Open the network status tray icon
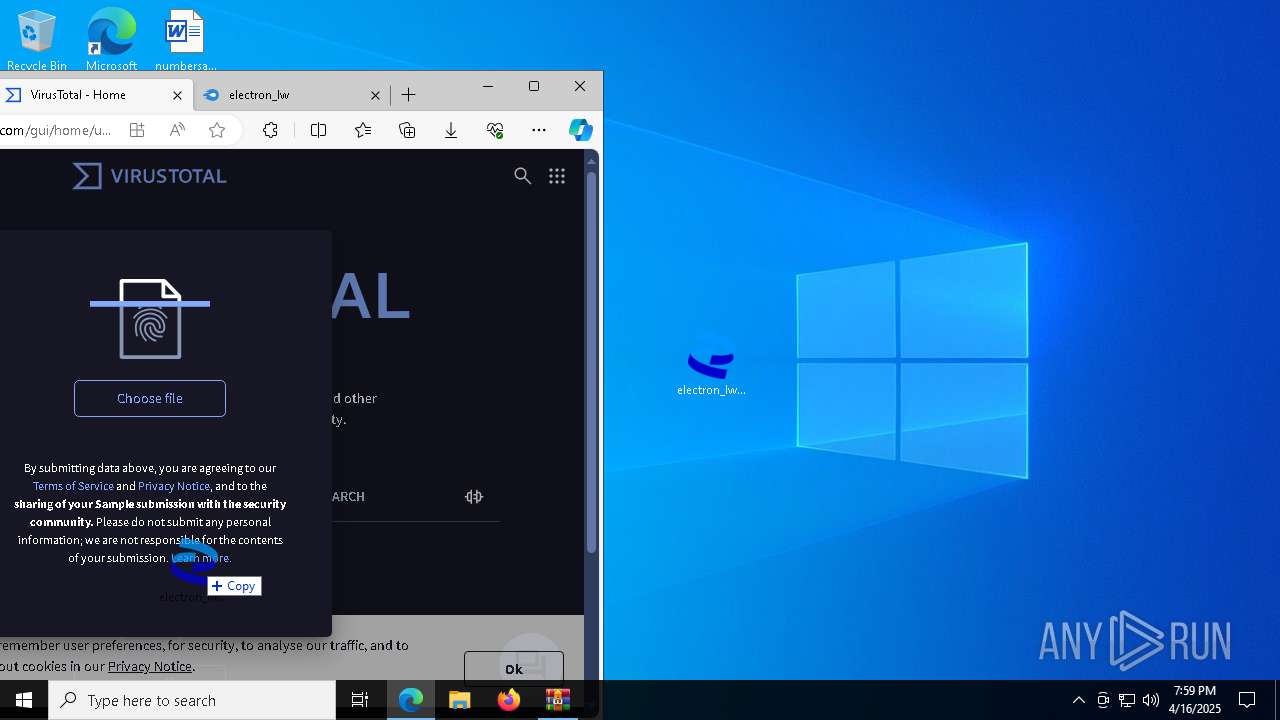The height and width of the screenshot is (720, 1280). pyautogui.click(x=1127, y=700)
